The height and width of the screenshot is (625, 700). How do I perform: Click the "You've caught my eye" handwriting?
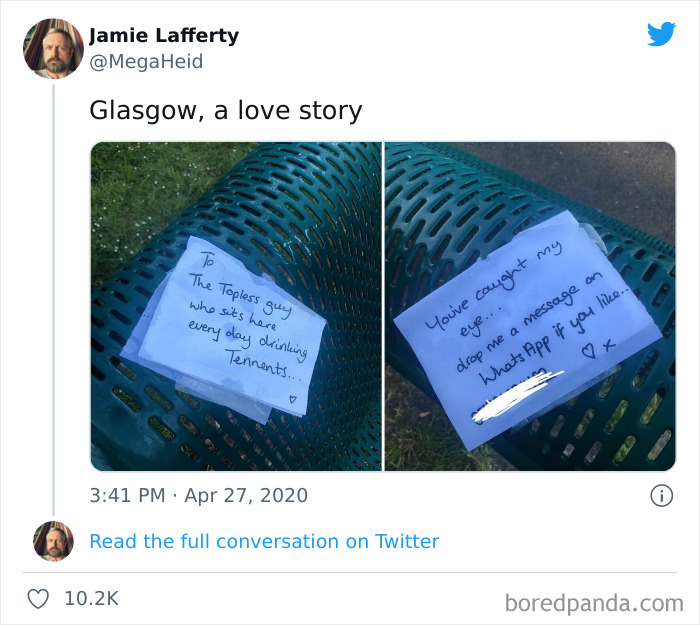point(493,290)
